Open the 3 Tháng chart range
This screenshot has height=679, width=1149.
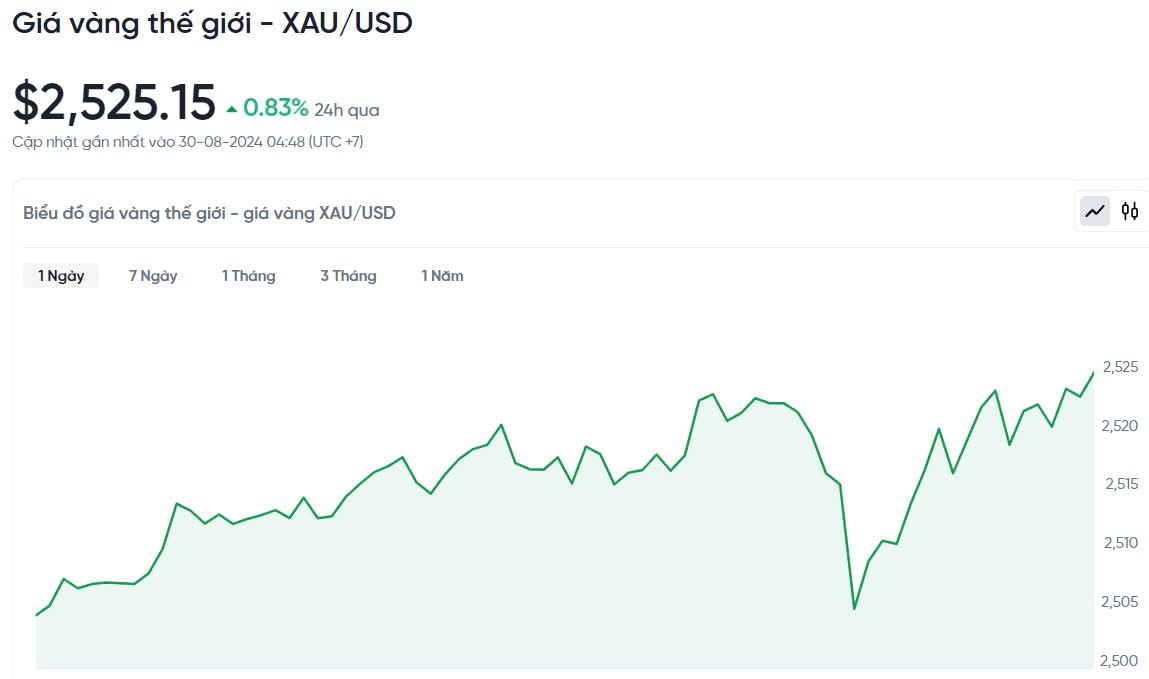348,276
